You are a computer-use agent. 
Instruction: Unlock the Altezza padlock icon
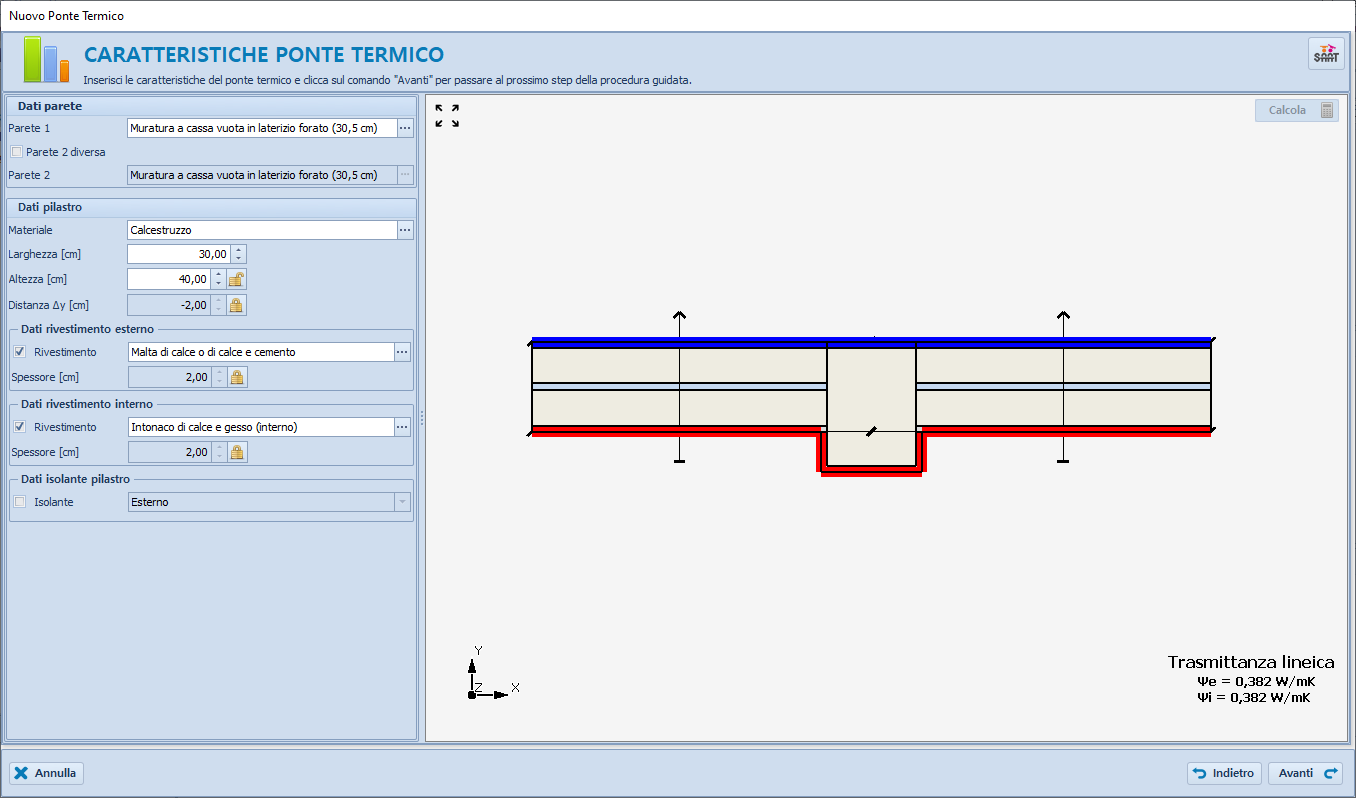tap(236, 280)
